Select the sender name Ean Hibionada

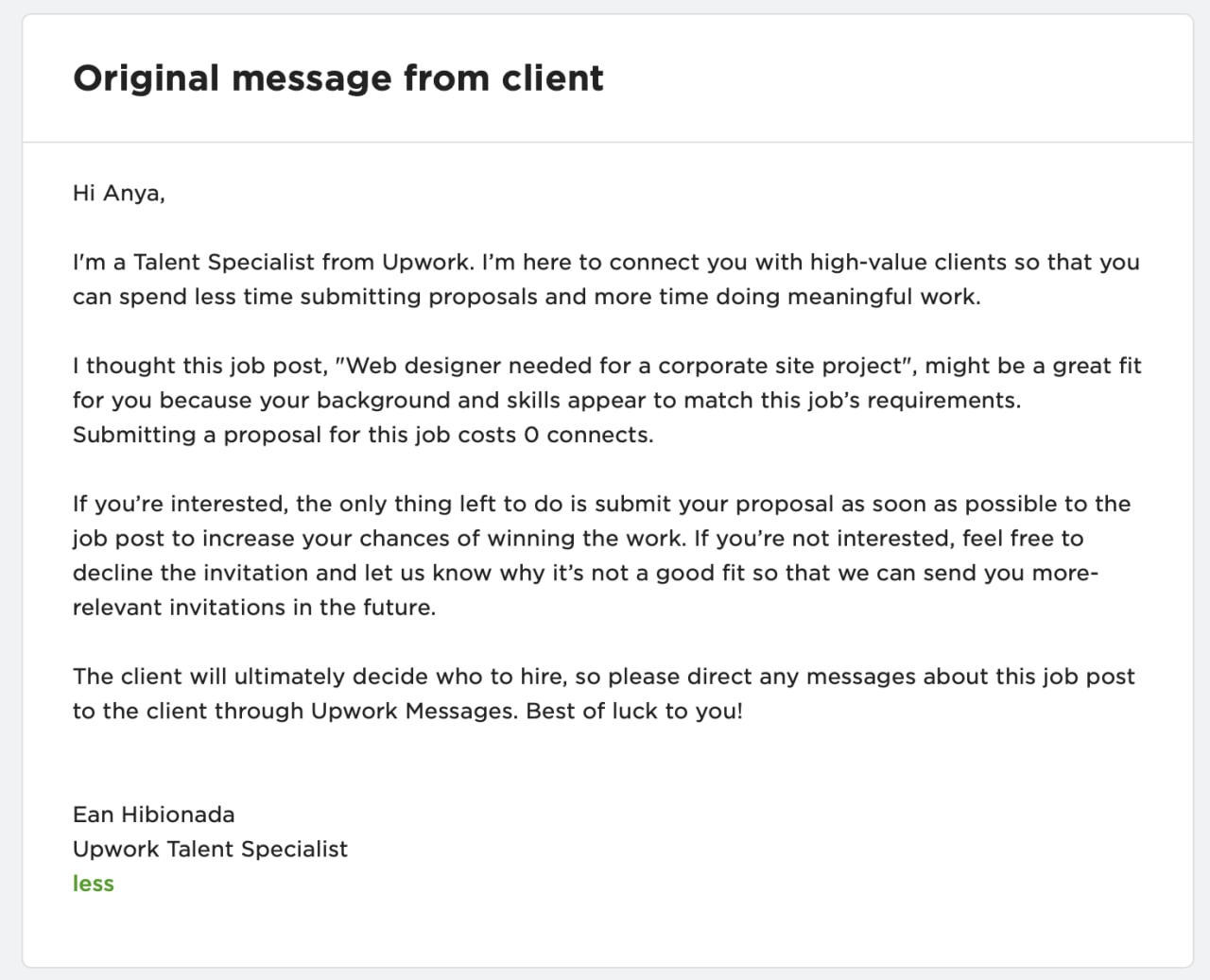coord(154,815)
